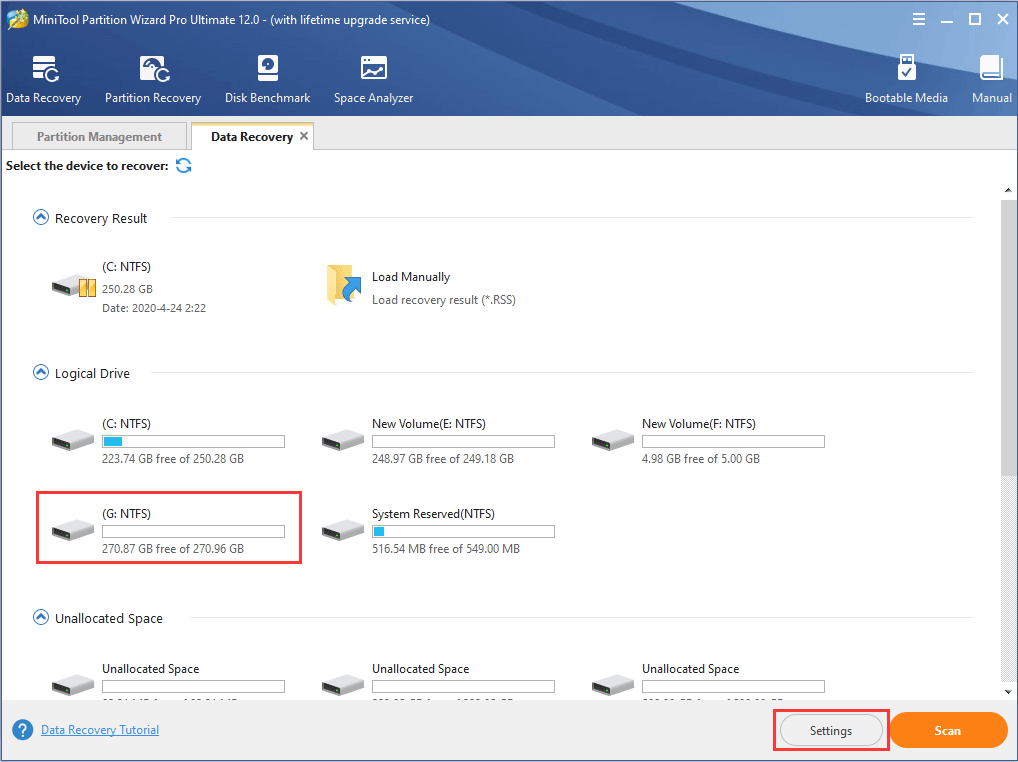Image resolution: width=1018 pixels, height=762 pixels.
Task: Click the Load Manually label
Action: point(411,277)
